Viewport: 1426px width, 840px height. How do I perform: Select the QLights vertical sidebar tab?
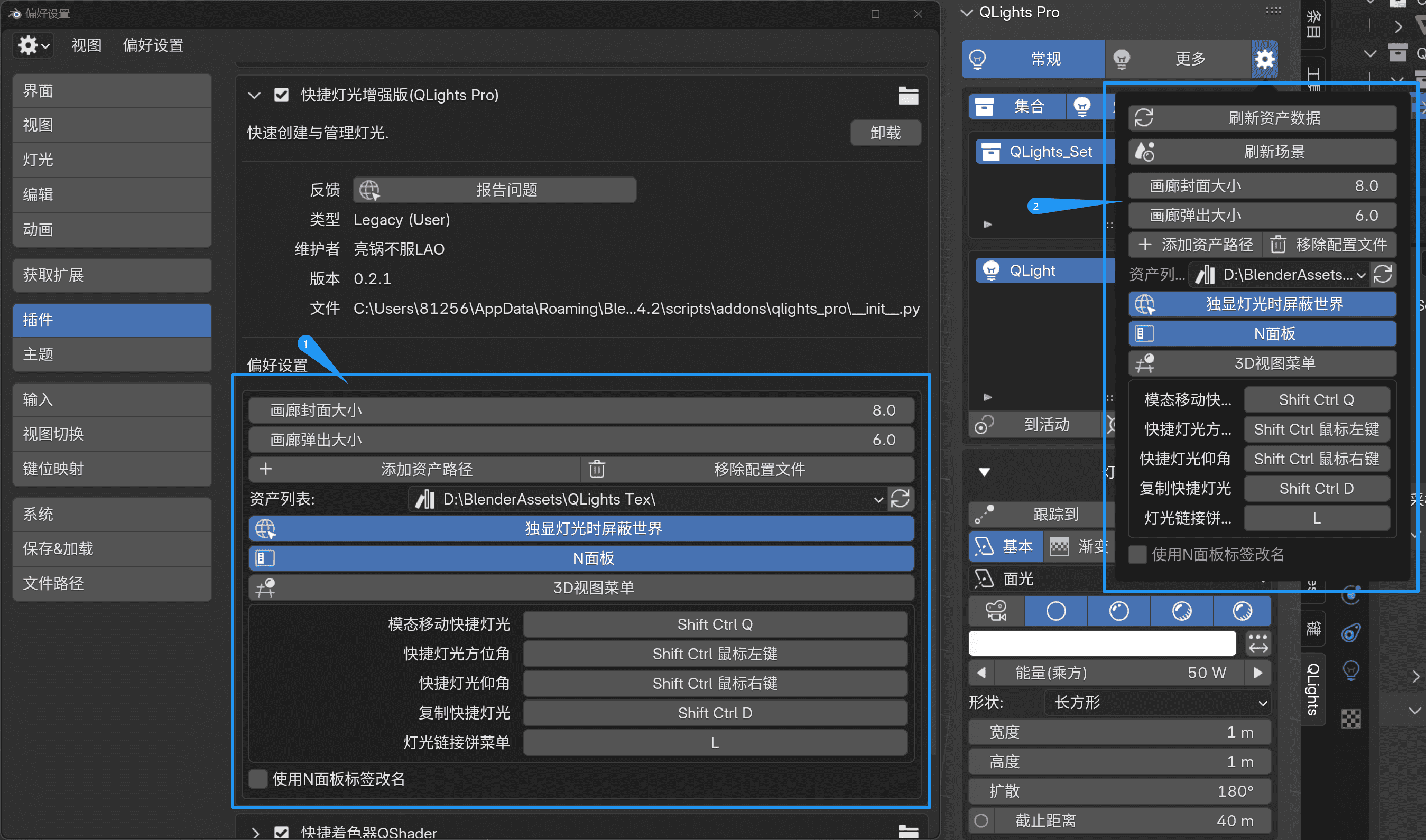pos(1313,689)
